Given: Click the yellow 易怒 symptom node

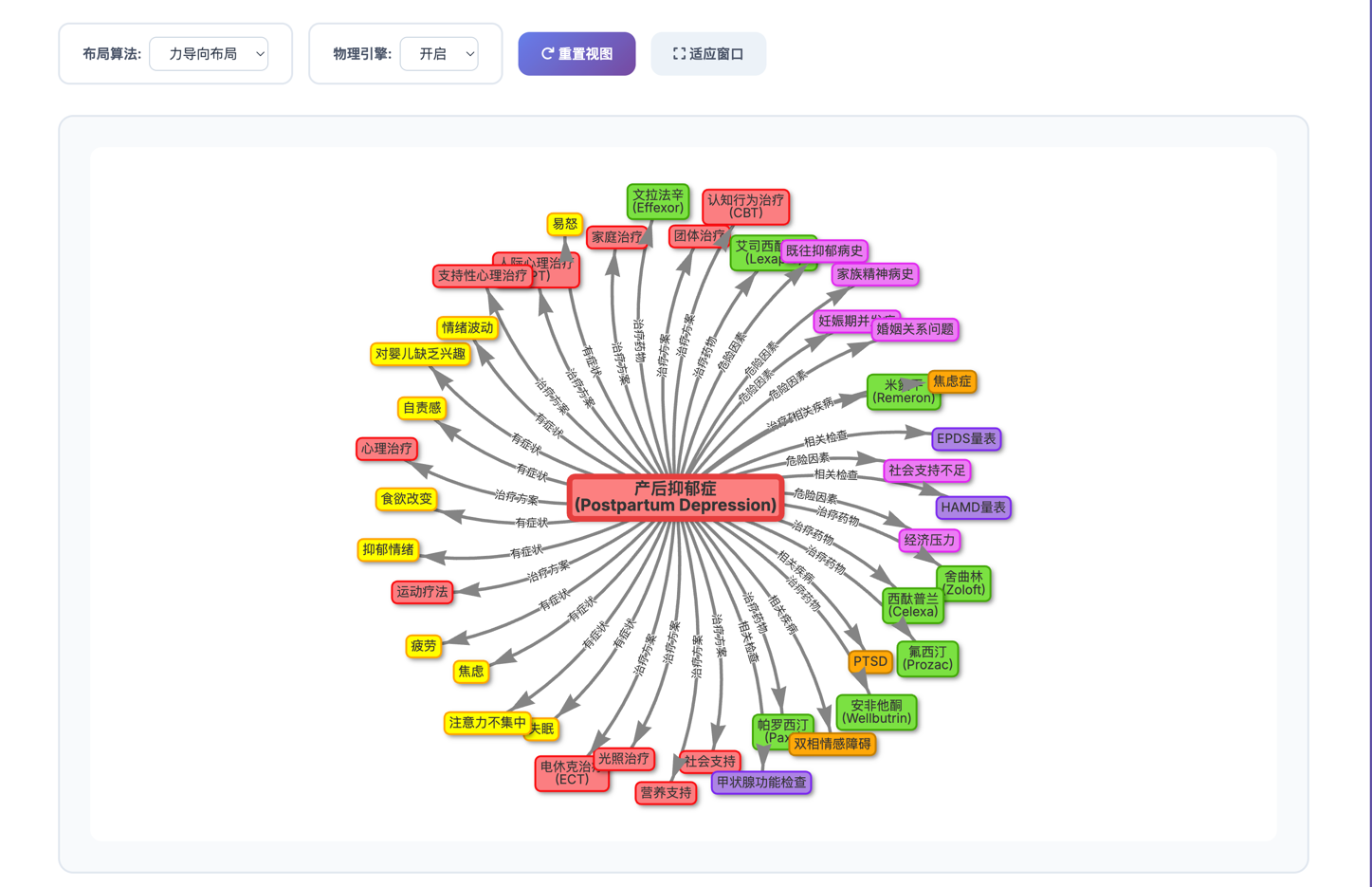Looking at the screenshot, I should 564,224.
